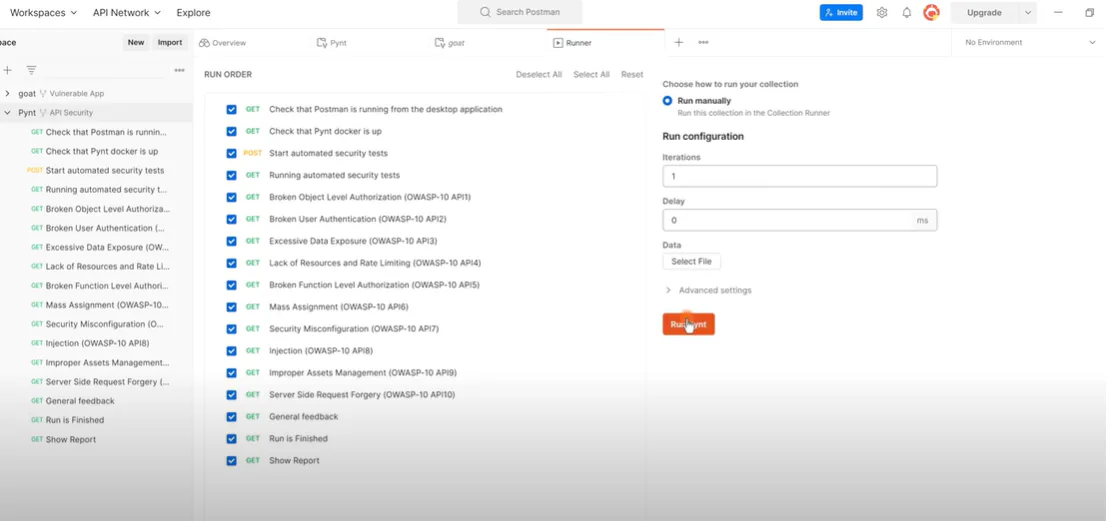Viewport: 1117px width, 521px height.
Task: Open the Upgrade dropdown arrow
Action: tap(1027, 13)
